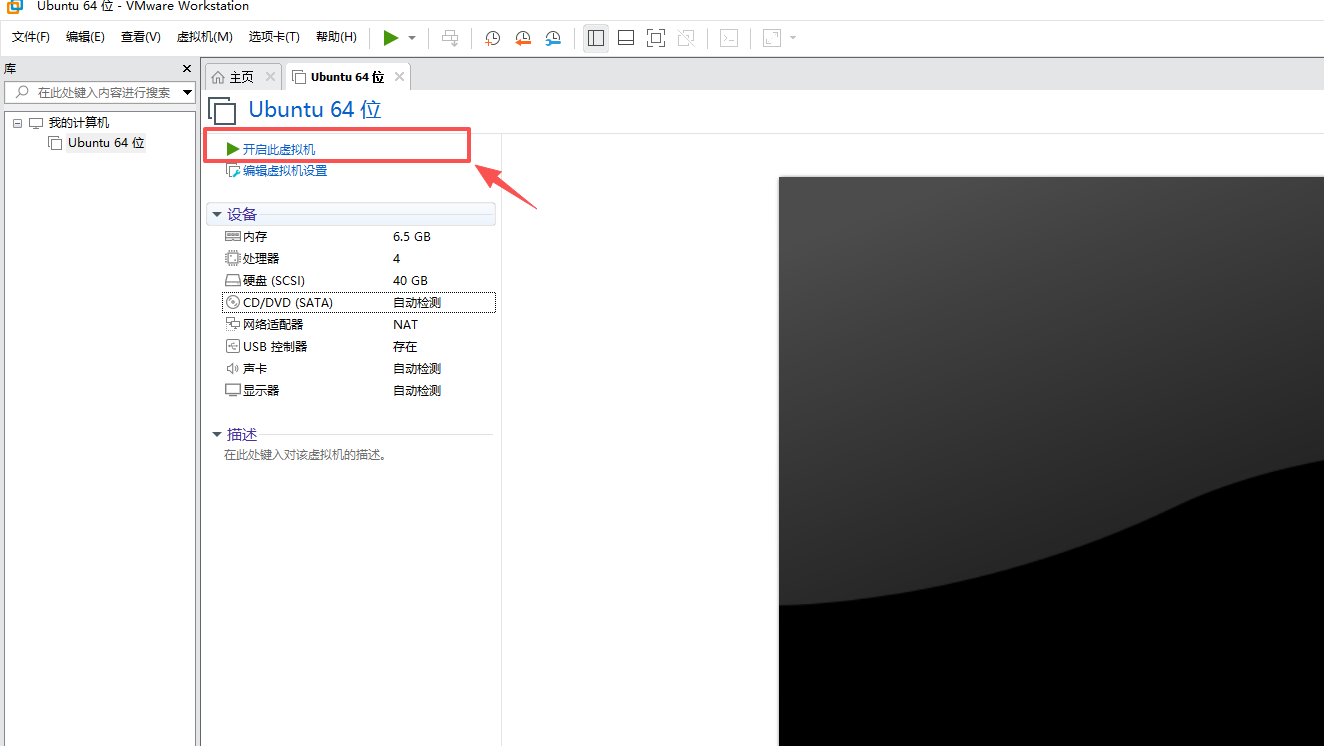Image resolution: width=1324 pixels, height=746 pixels.
Task: Collapse the 我的计算机 tree node
Action: click(17, 123)
